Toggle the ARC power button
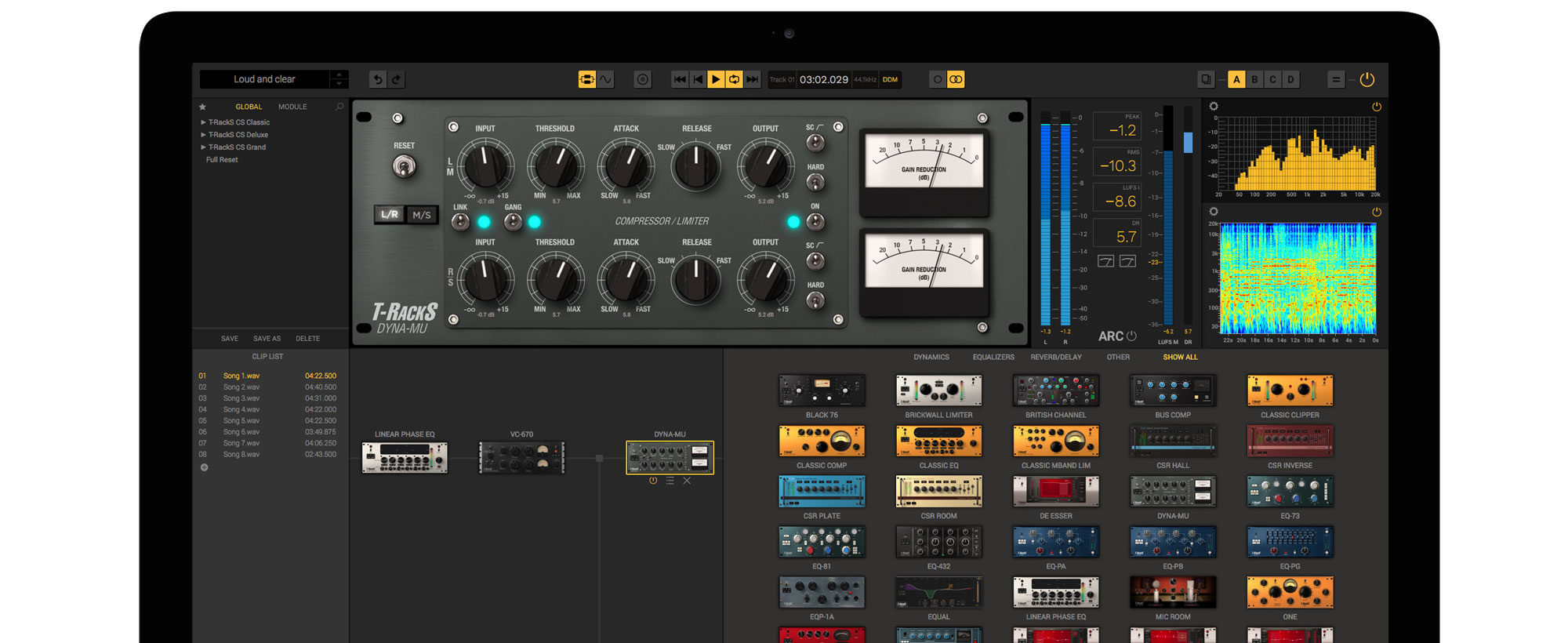The image size is (1568, 643). point(1131,336)
